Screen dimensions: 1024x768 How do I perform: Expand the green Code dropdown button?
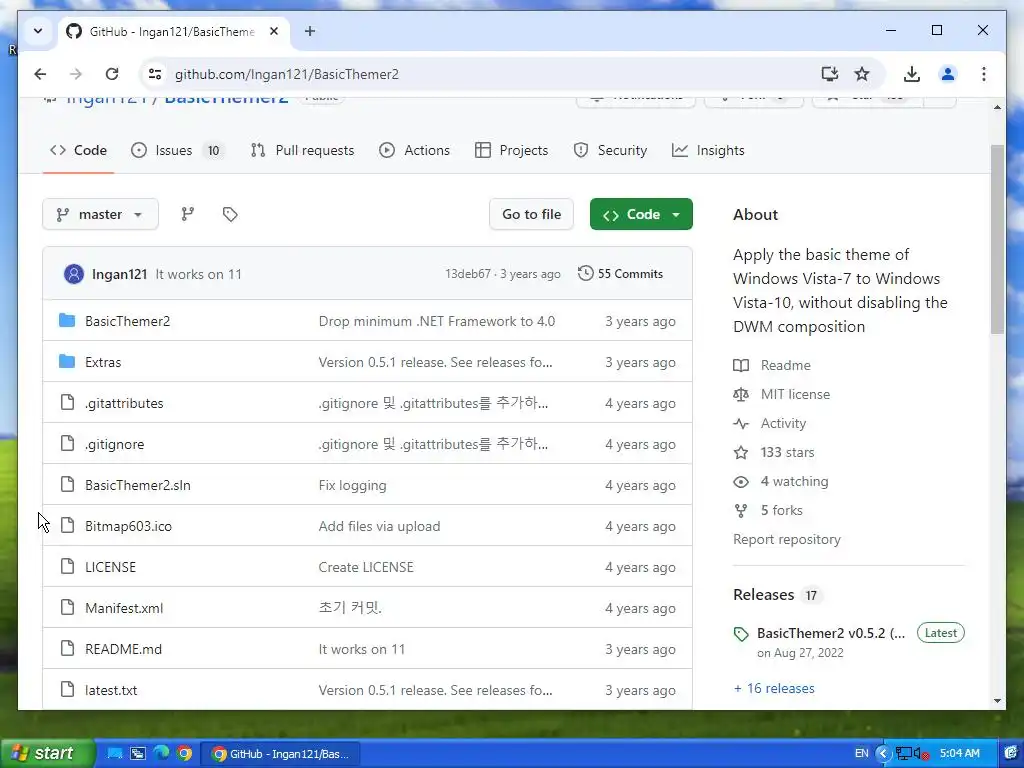click(x=641, y=214)
